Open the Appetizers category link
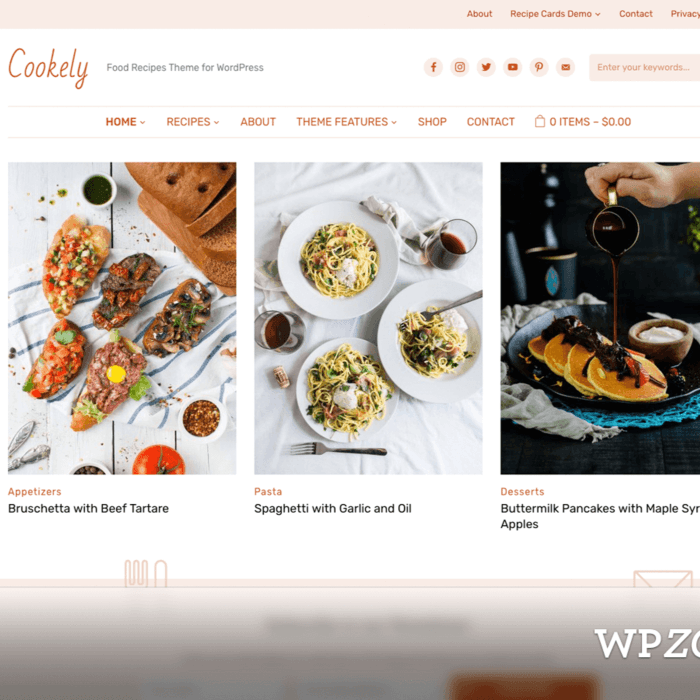This screenshot has height=700, width=700. click(x=34, y=492)
